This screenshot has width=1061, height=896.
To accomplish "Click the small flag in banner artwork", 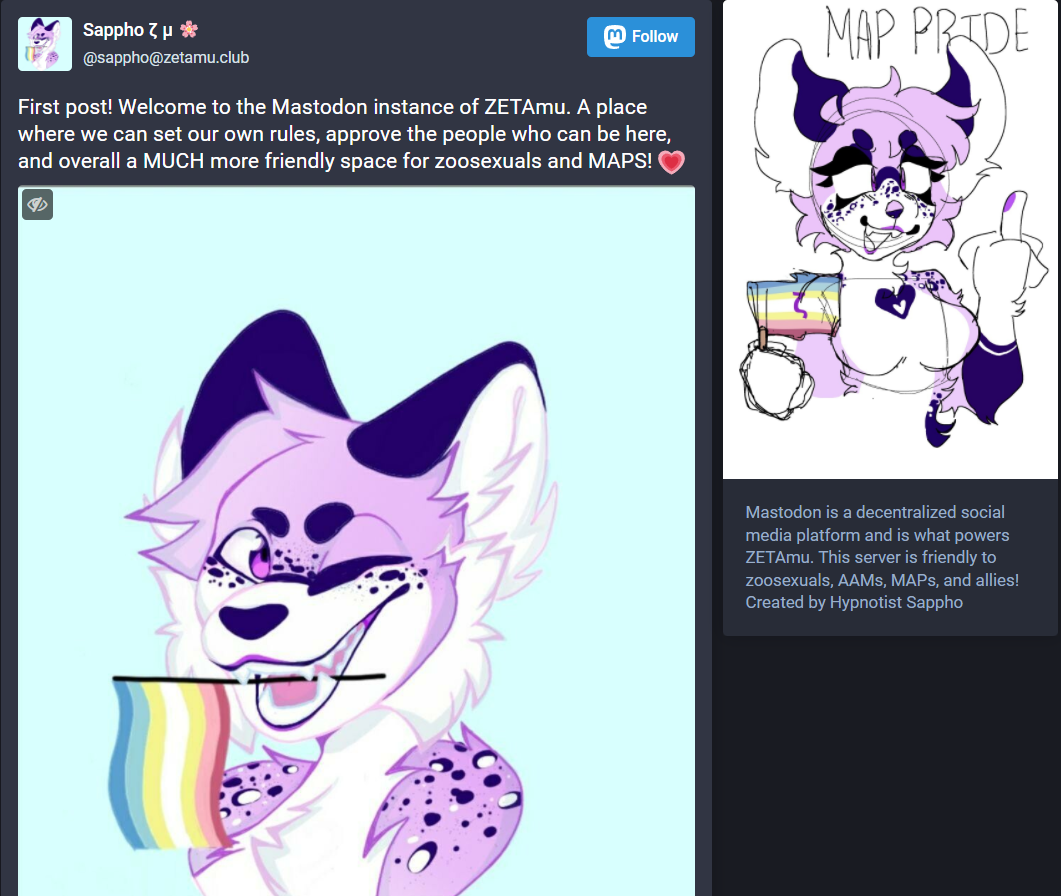I will tap(793, 306).
